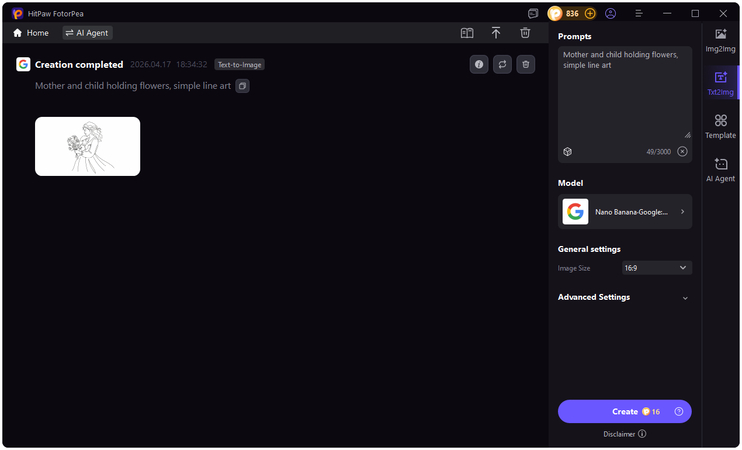Select the Txt2Img tab

720,83
